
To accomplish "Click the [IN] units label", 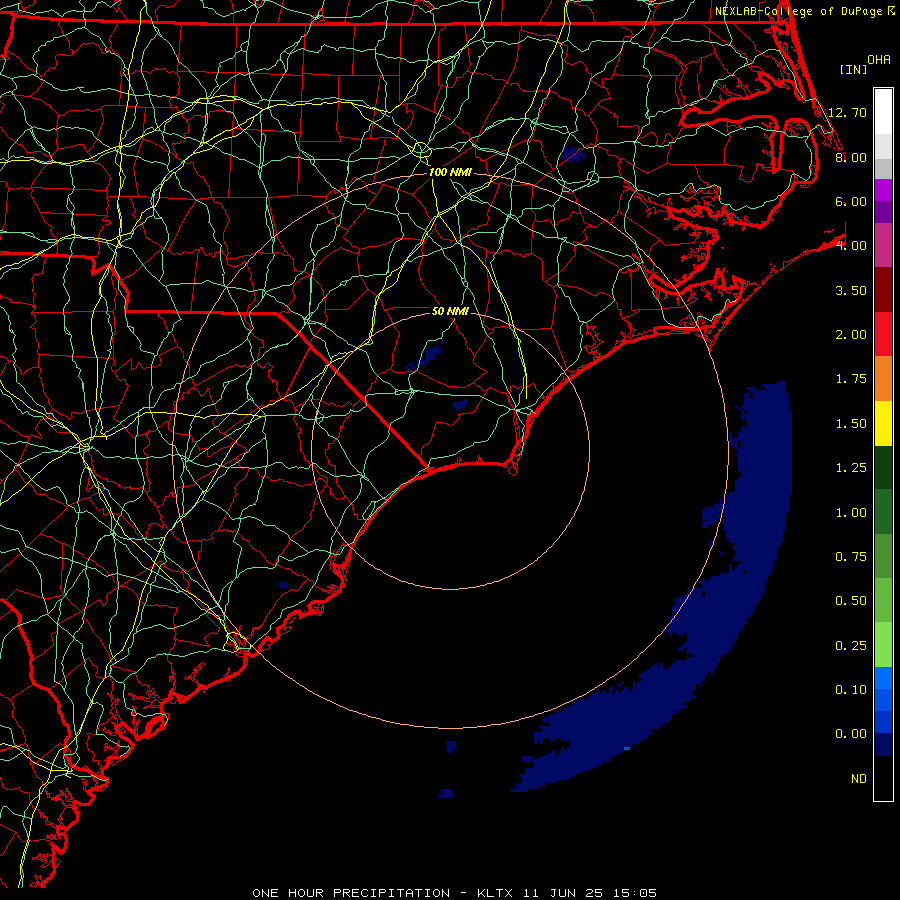I will click(x=853, y=69).
